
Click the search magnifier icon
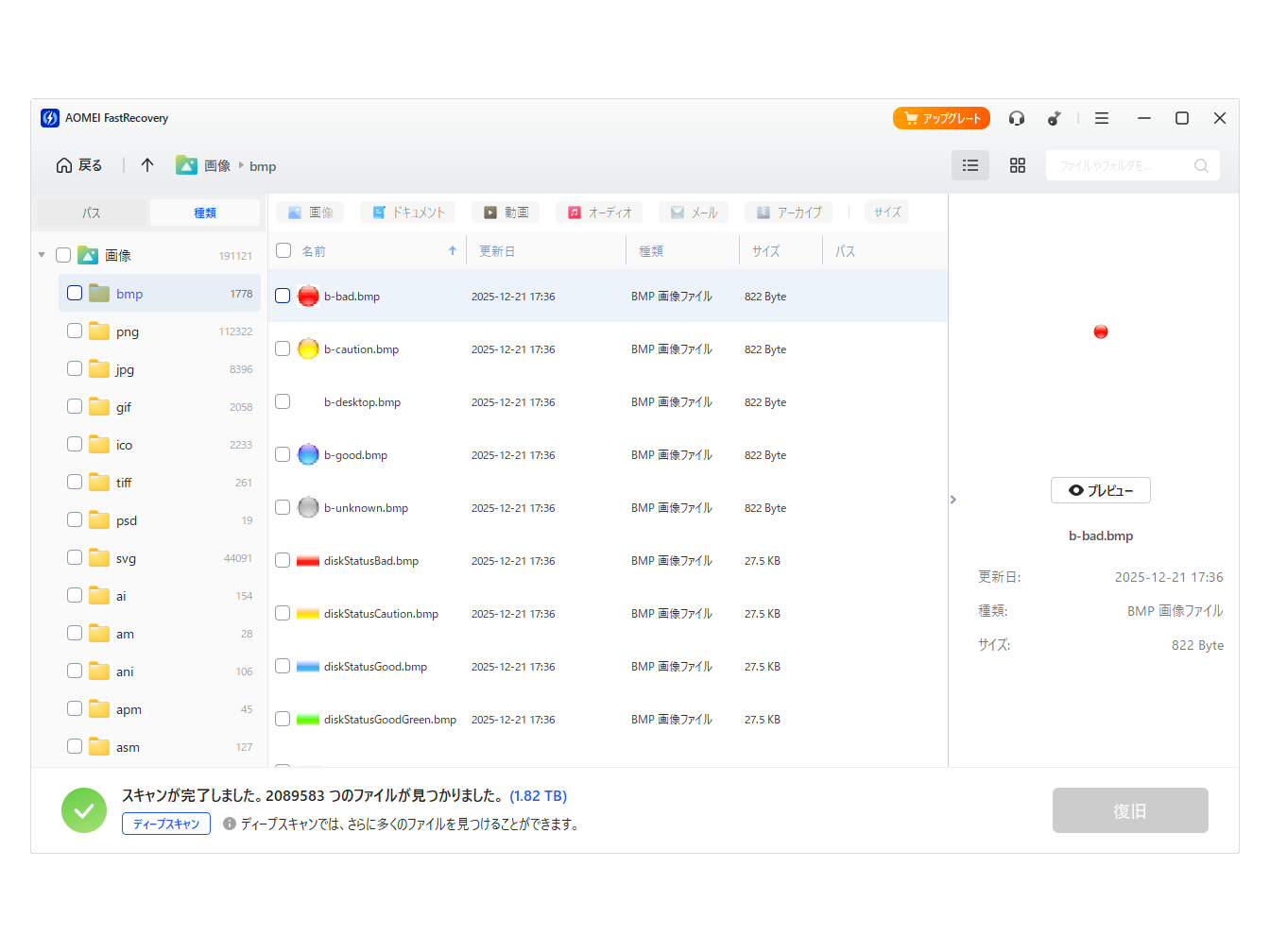pos(1201,165)
